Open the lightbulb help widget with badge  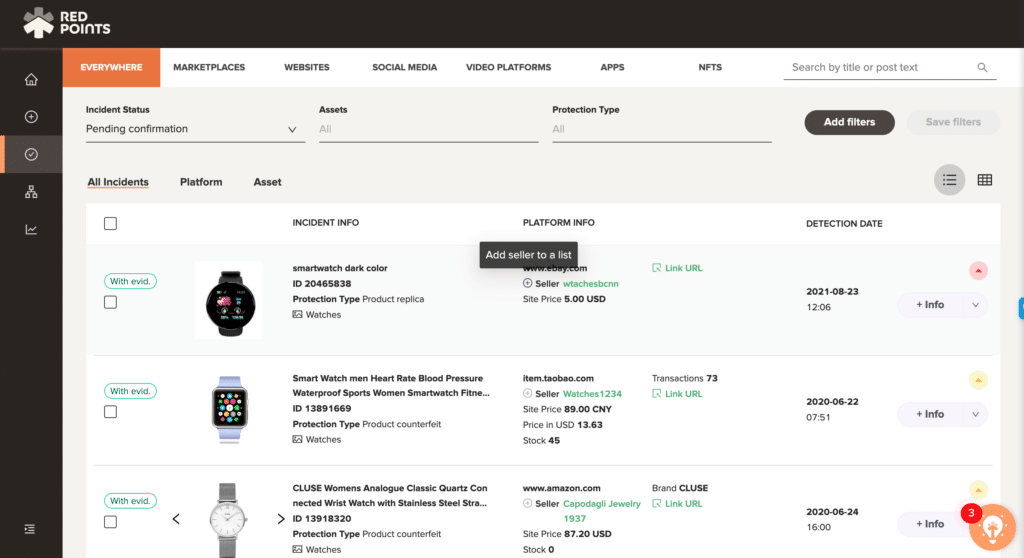coord(992,527)
